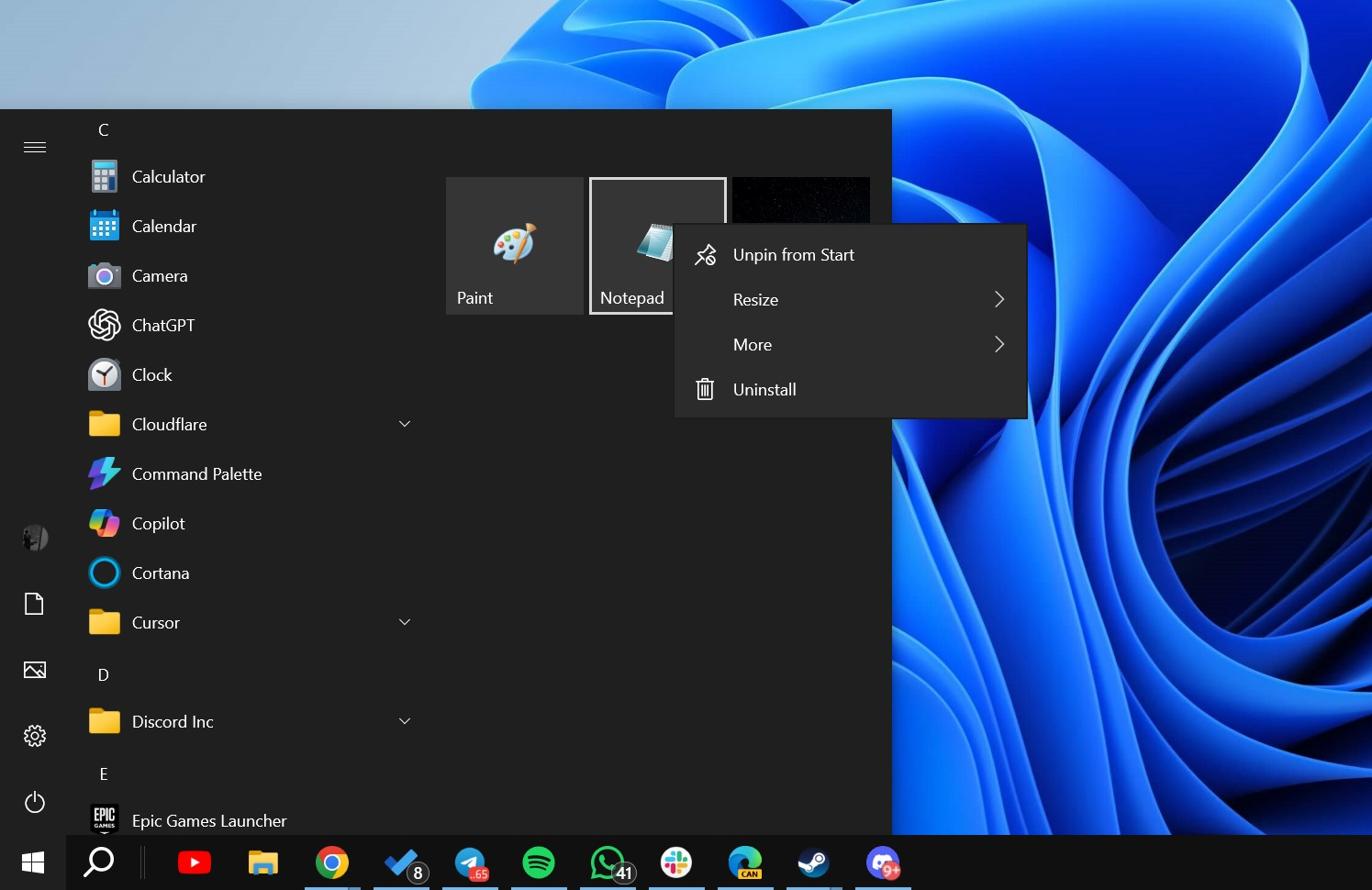Viewport: 1372px width, 890px height.
Task: Open Pictures from the Start sidebar
Action: pyautogui.click(x=34, y=670)
